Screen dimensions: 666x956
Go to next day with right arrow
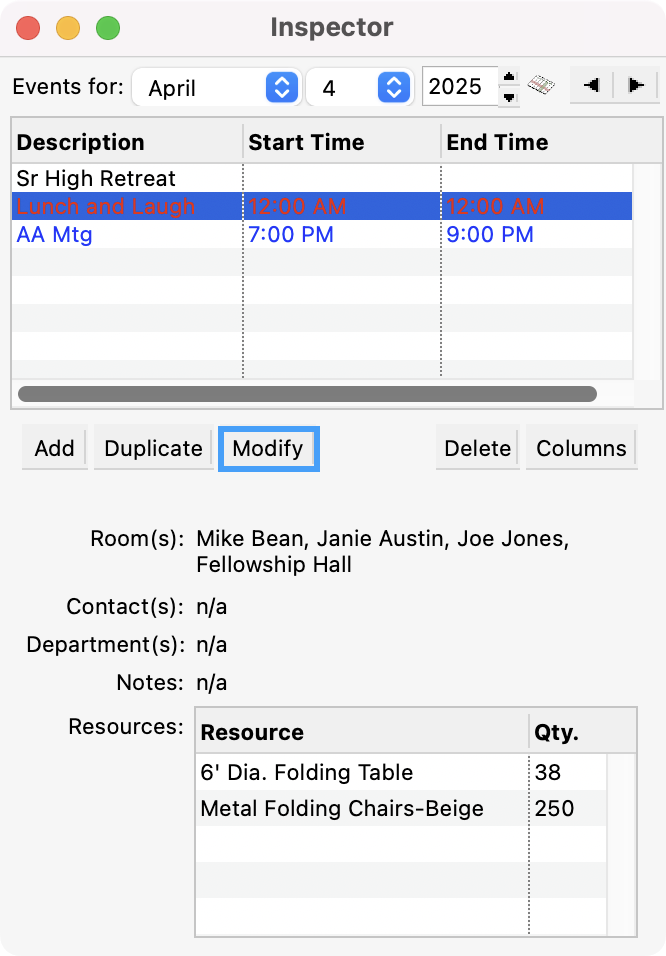coord(634,85)
